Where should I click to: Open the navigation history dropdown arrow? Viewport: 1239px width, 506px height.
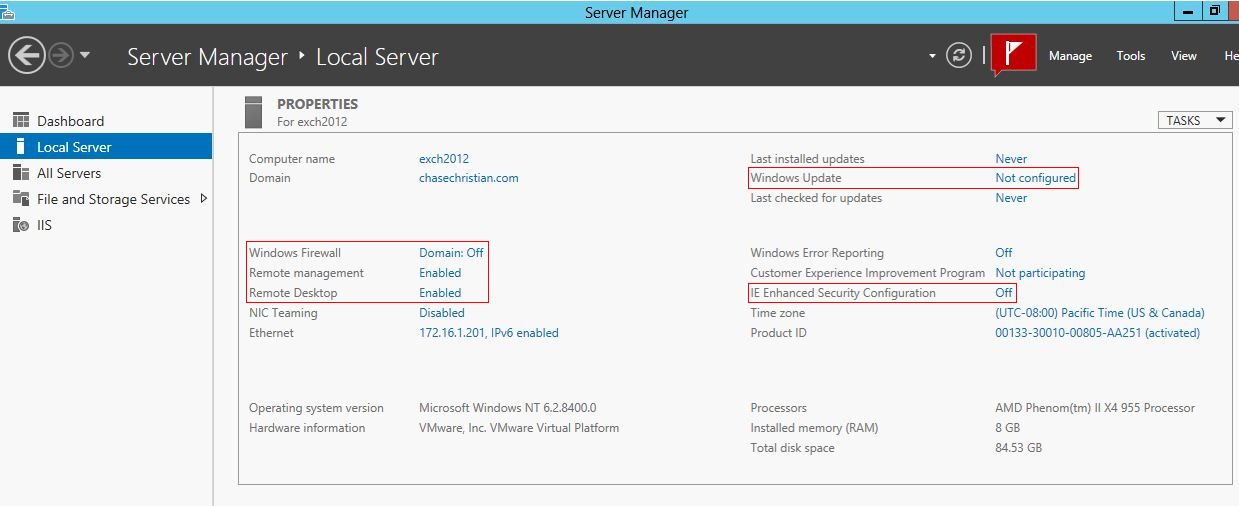pos(85,55)
